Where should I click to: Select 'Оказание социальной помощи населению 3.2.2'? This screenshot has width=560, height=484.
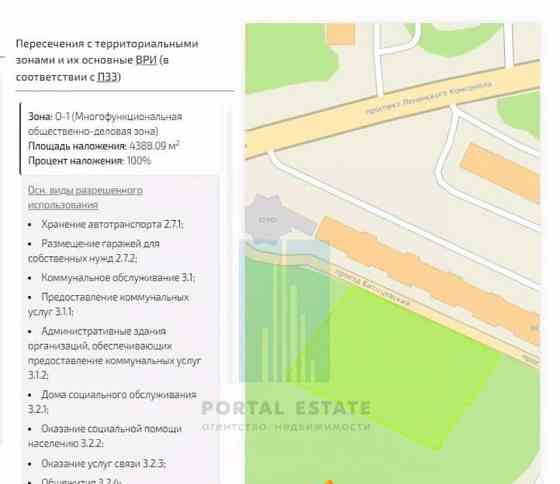(105, 436)
